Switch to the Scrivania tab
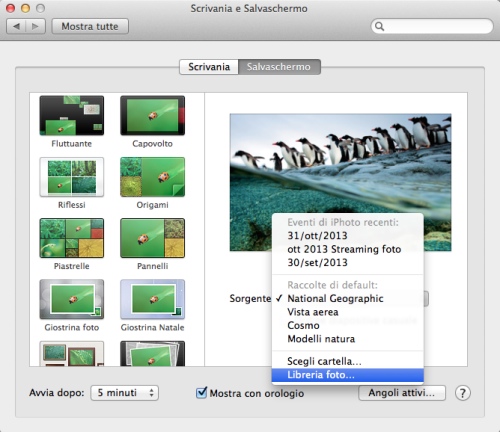Screen dimensions: 500x432 coord(209,67)
